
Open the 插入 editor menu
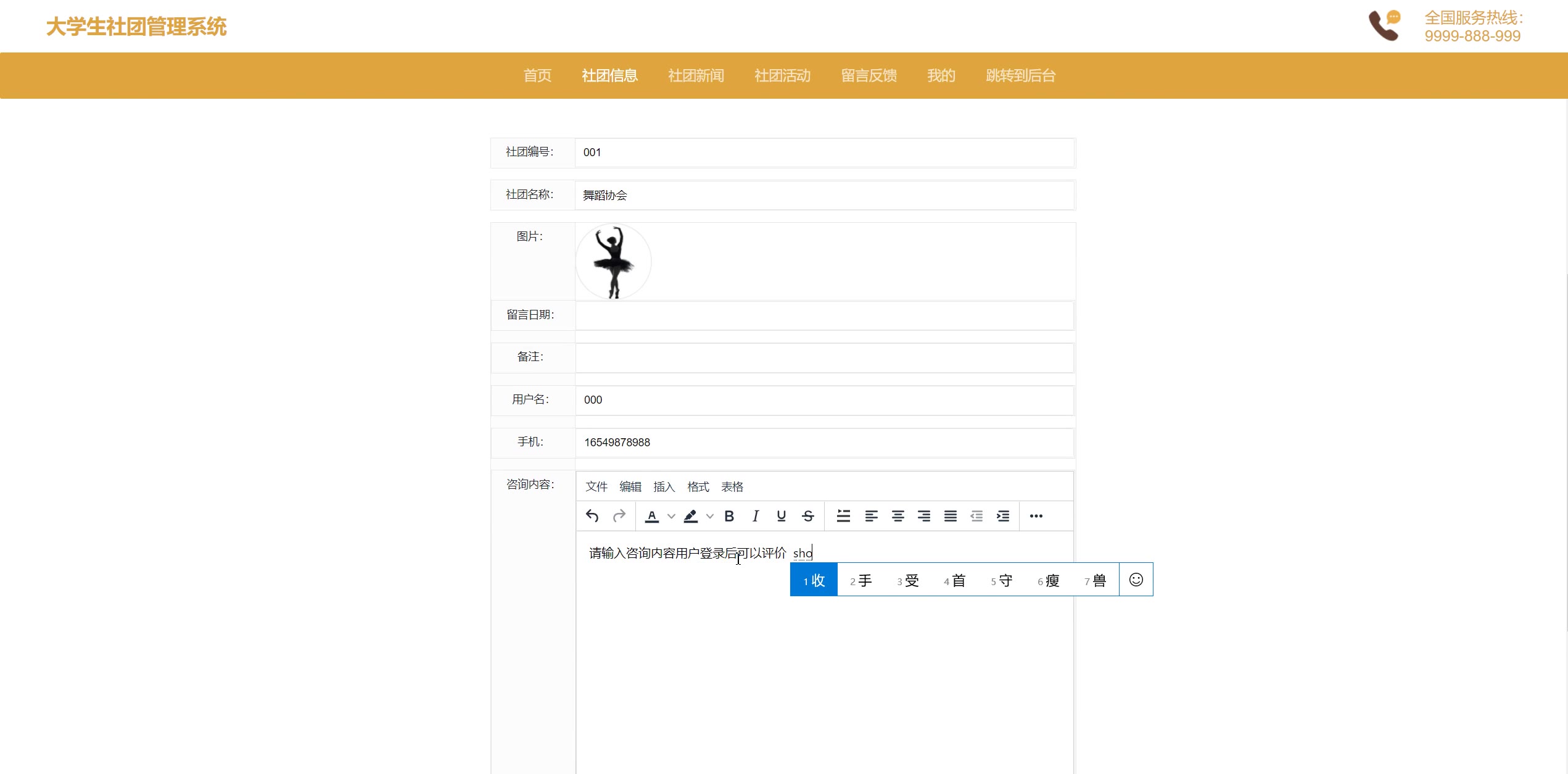(664, 487)
